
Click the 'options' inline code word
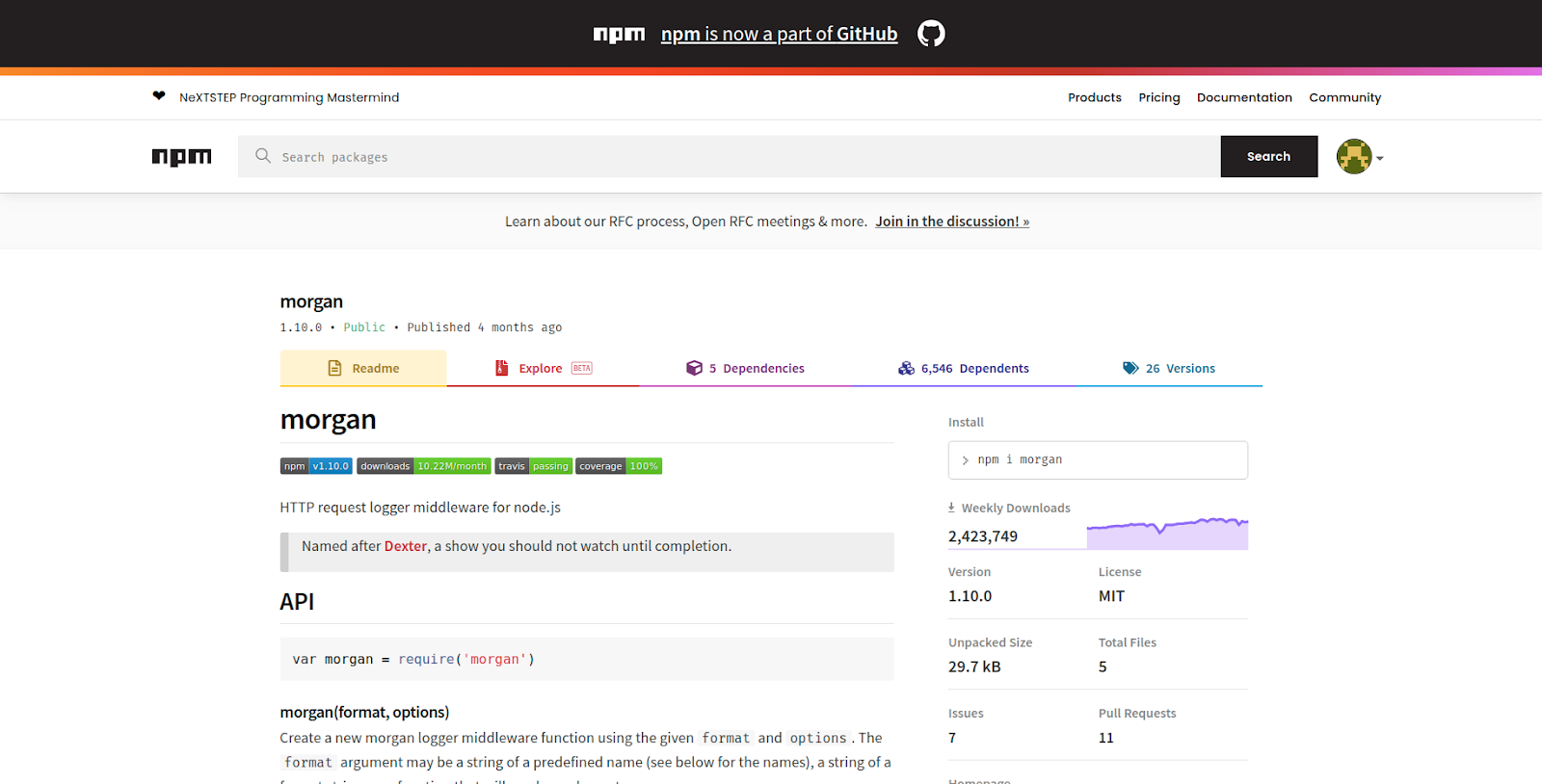click(818, 738)
